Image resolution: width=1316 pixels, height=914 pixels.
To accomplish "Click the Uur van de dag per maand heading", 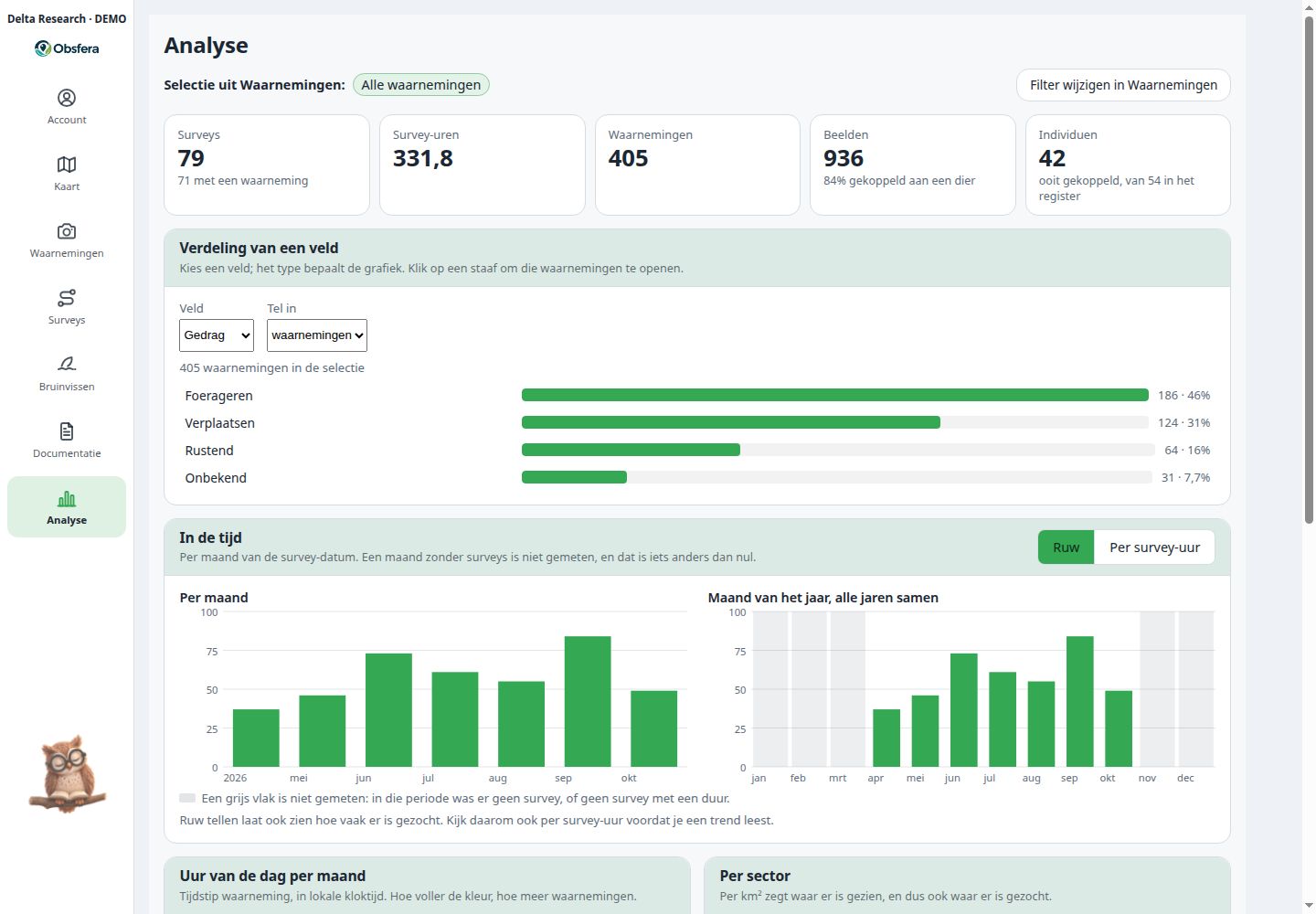I will (272, 876).
